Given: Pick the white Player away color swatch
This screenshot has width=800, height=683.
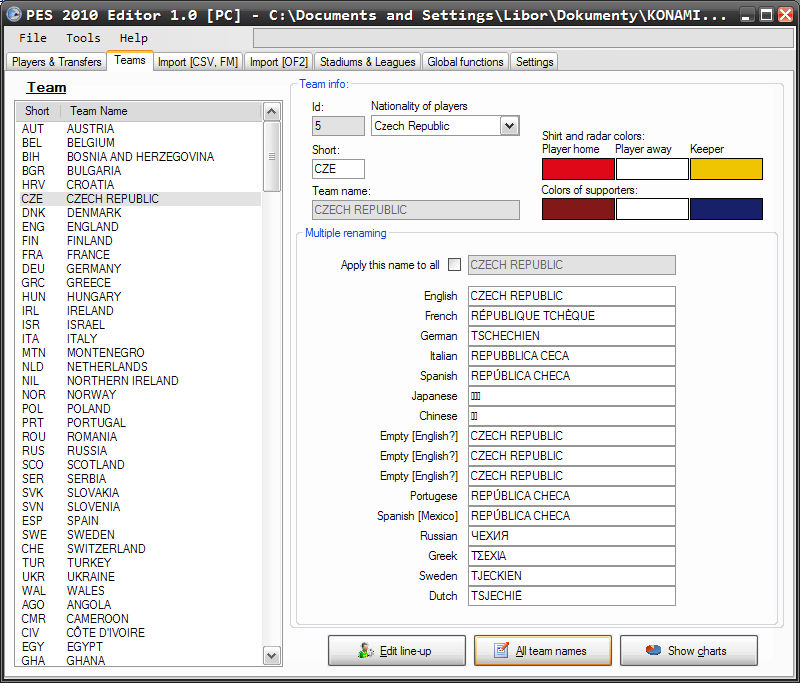Looking at the screenshot, I should coord(652,169).
